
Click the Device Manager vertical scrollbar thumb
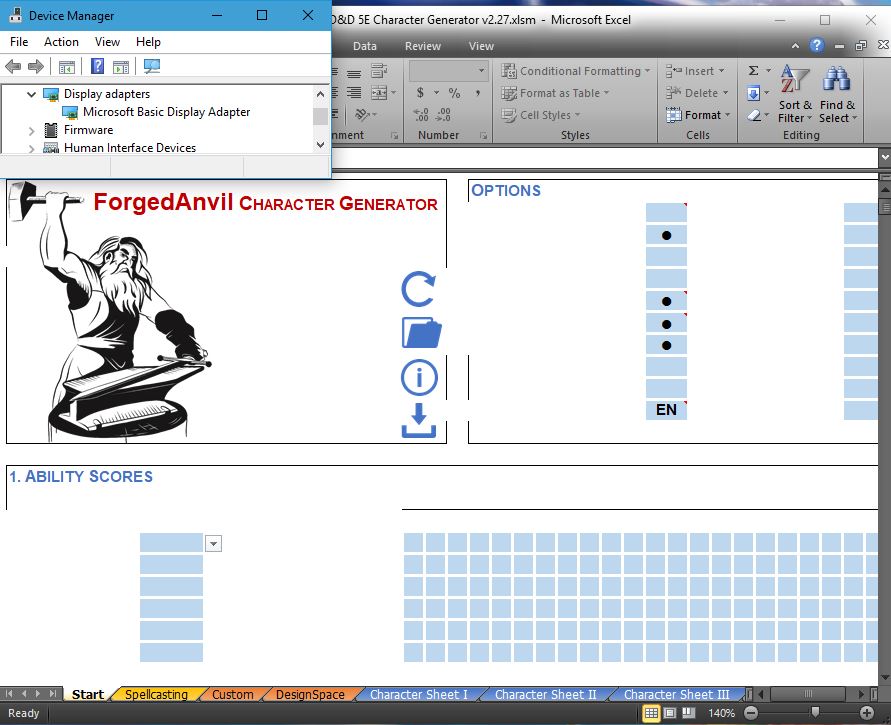click(320, 116)
